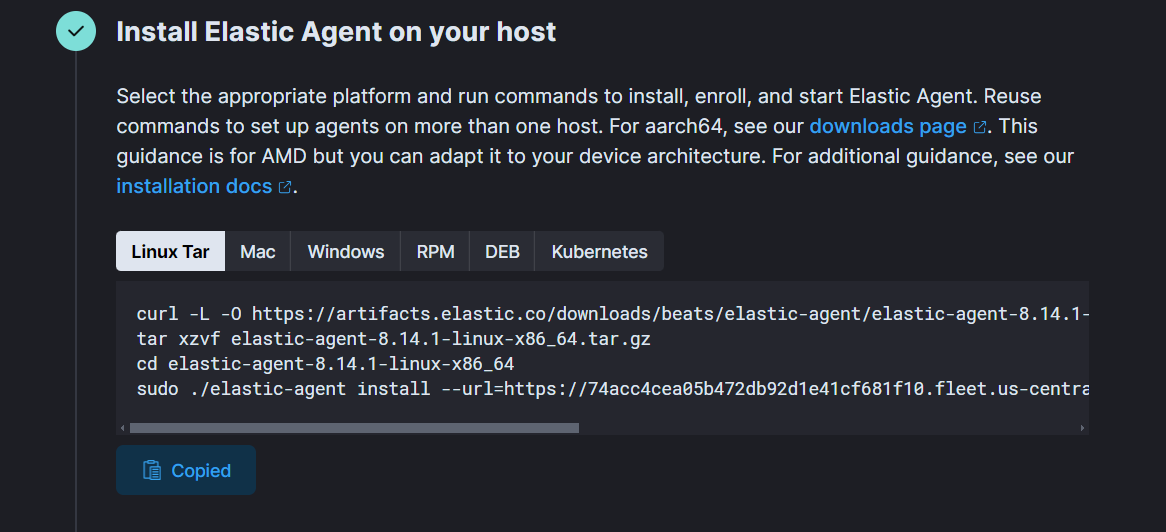
Task: Switch to the Windows tab
Action: click(x=346, y=251)
